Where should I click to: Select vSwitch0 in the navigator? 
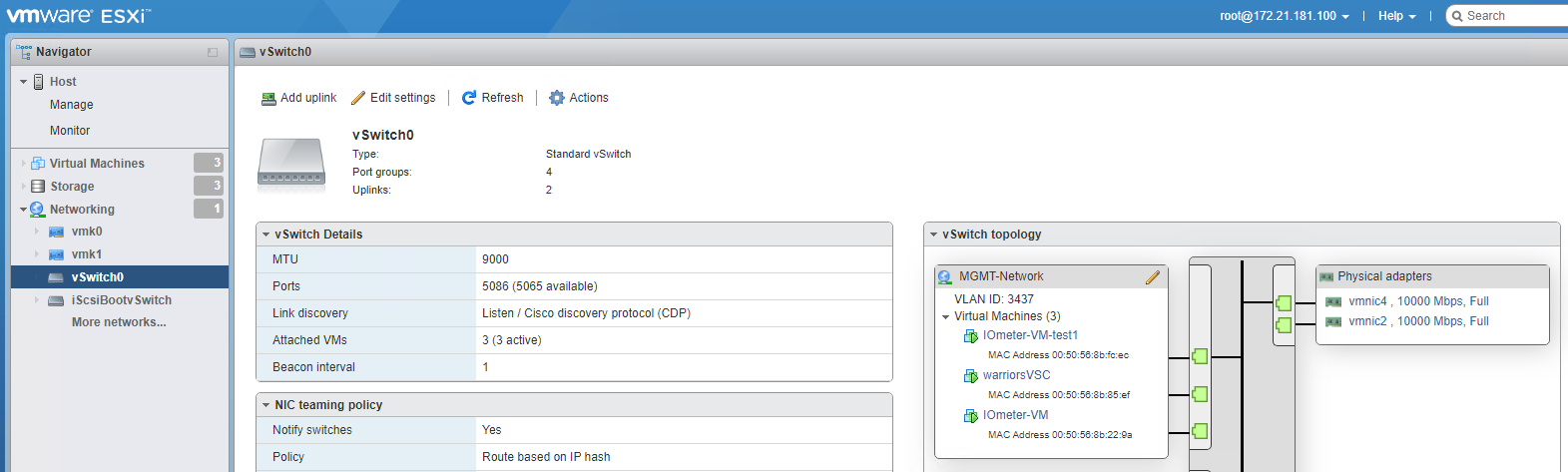[x=98, y=277]
